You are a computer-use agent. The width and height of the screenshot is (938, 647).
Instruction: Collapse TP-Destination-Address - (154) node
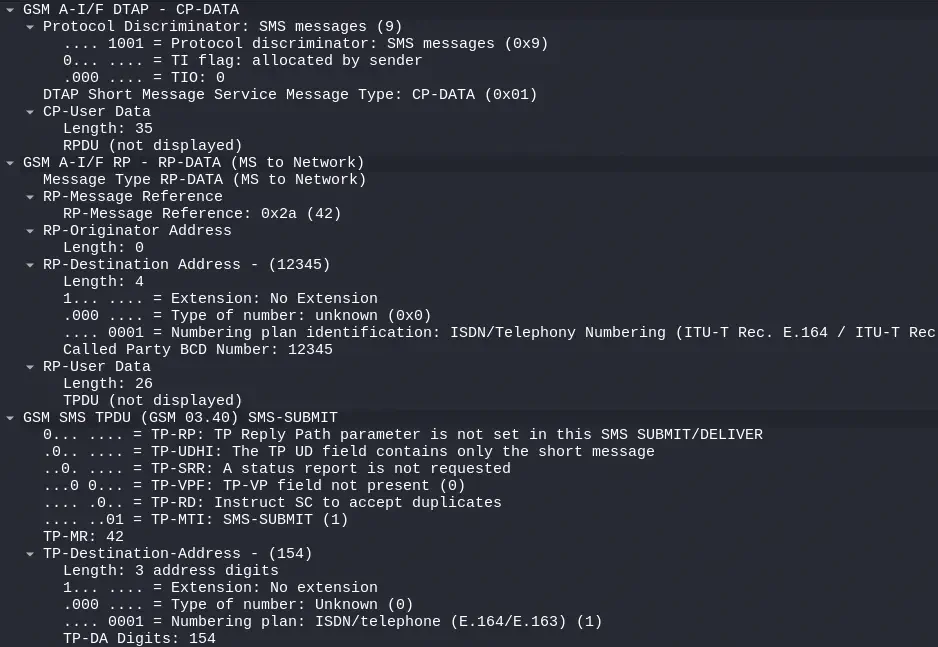point(30,554)
